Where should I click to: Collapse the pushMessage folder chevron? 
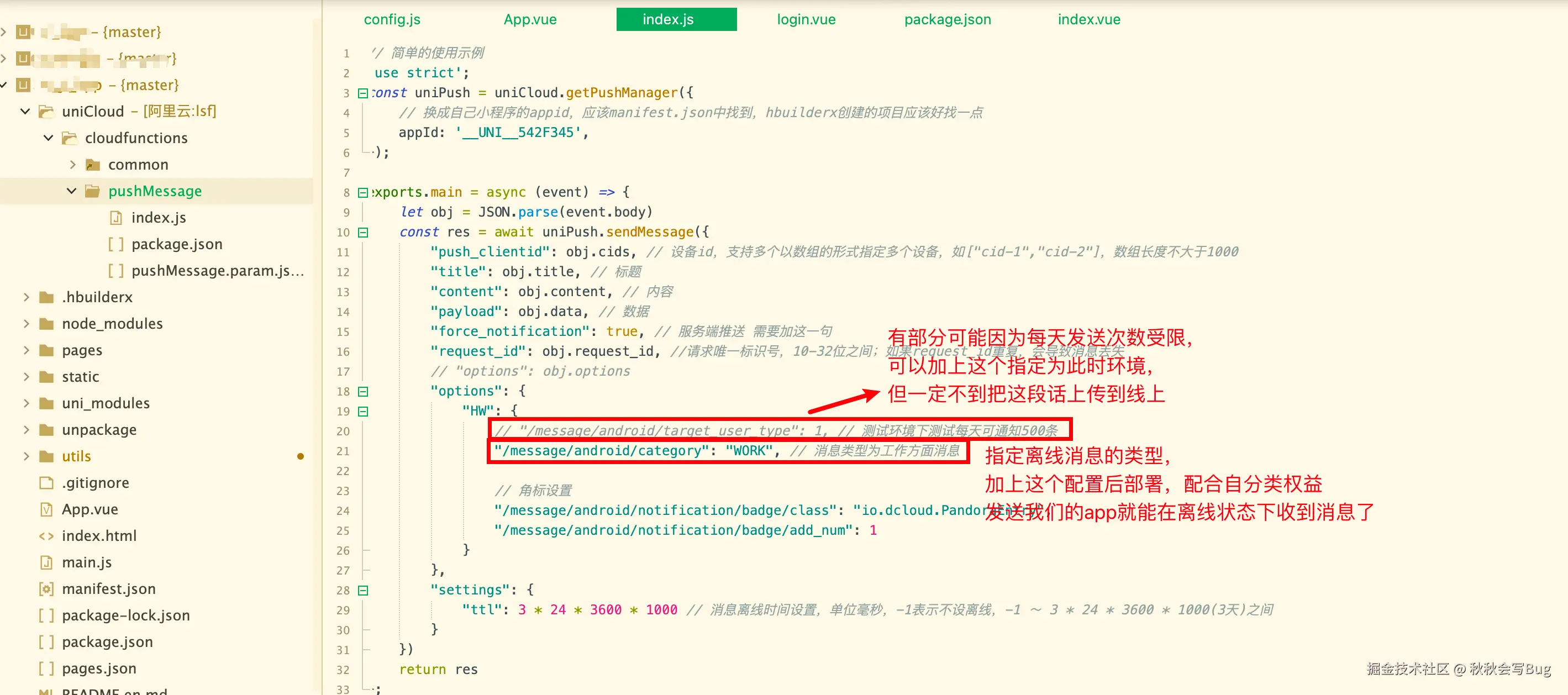point(71,191)
